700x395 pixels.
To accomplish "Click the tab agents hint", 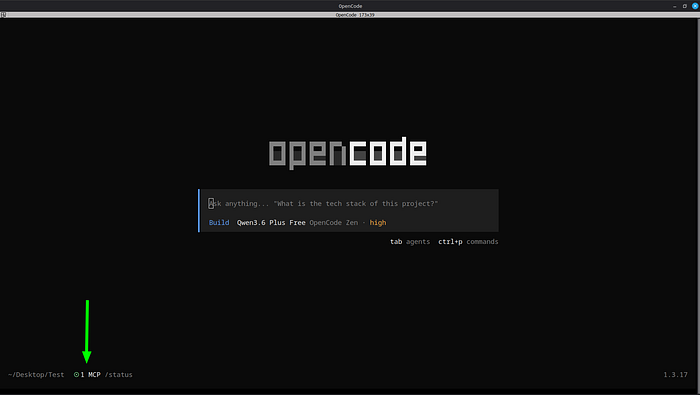I will point(410,241).
